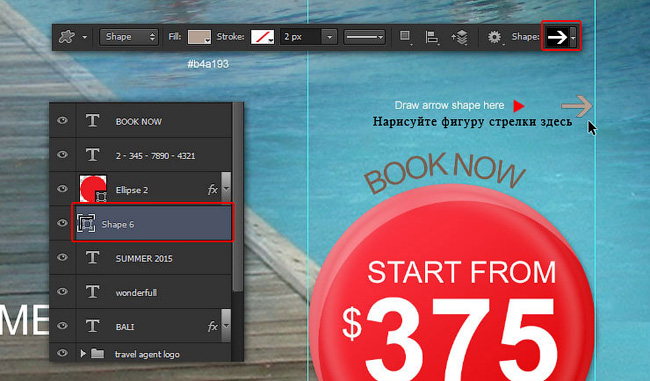Click the Stroke color swatch
Screen dimensions: 650x381
262,37
